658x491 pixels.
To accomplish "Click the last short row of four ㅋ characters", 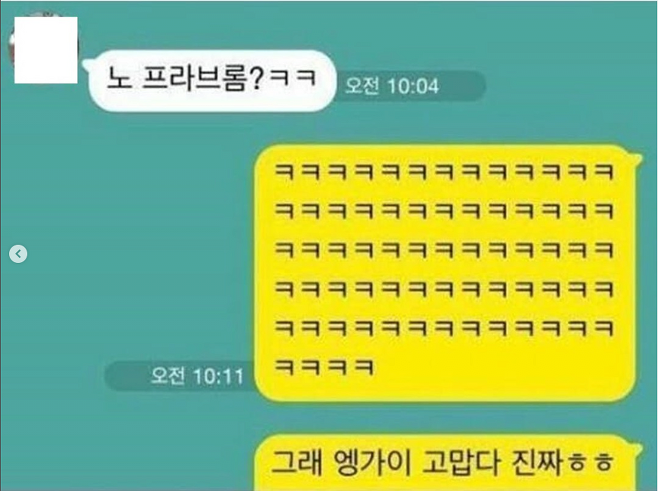I will 324,367.
